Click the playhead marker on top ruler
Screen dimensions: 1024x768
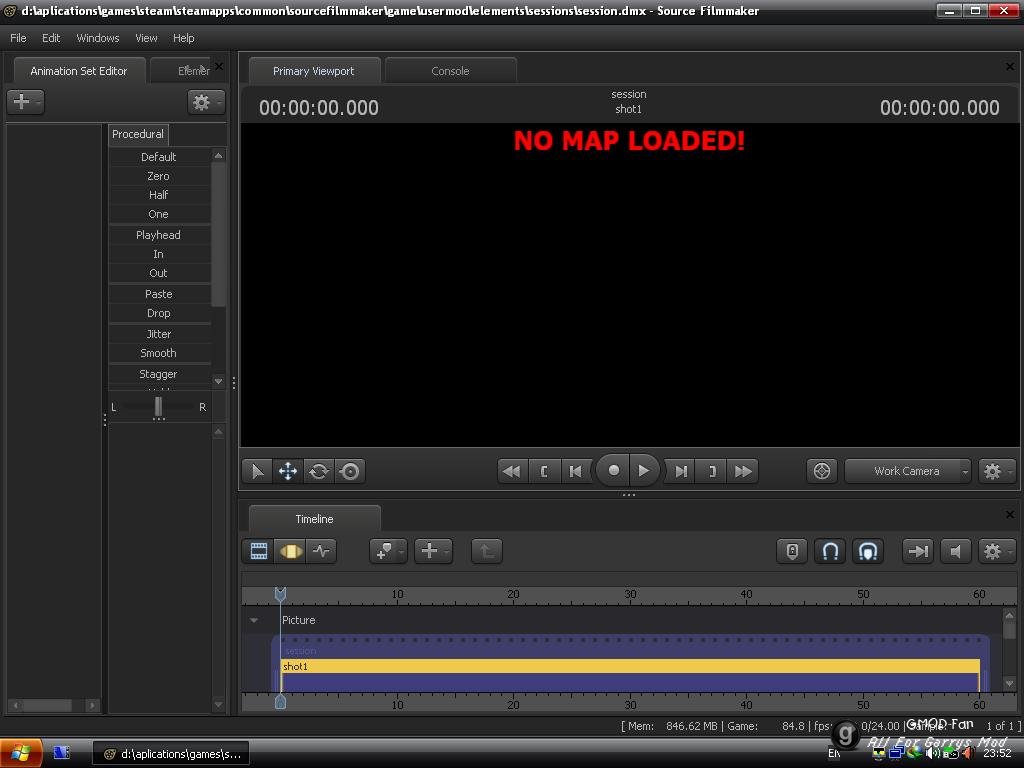280,594
